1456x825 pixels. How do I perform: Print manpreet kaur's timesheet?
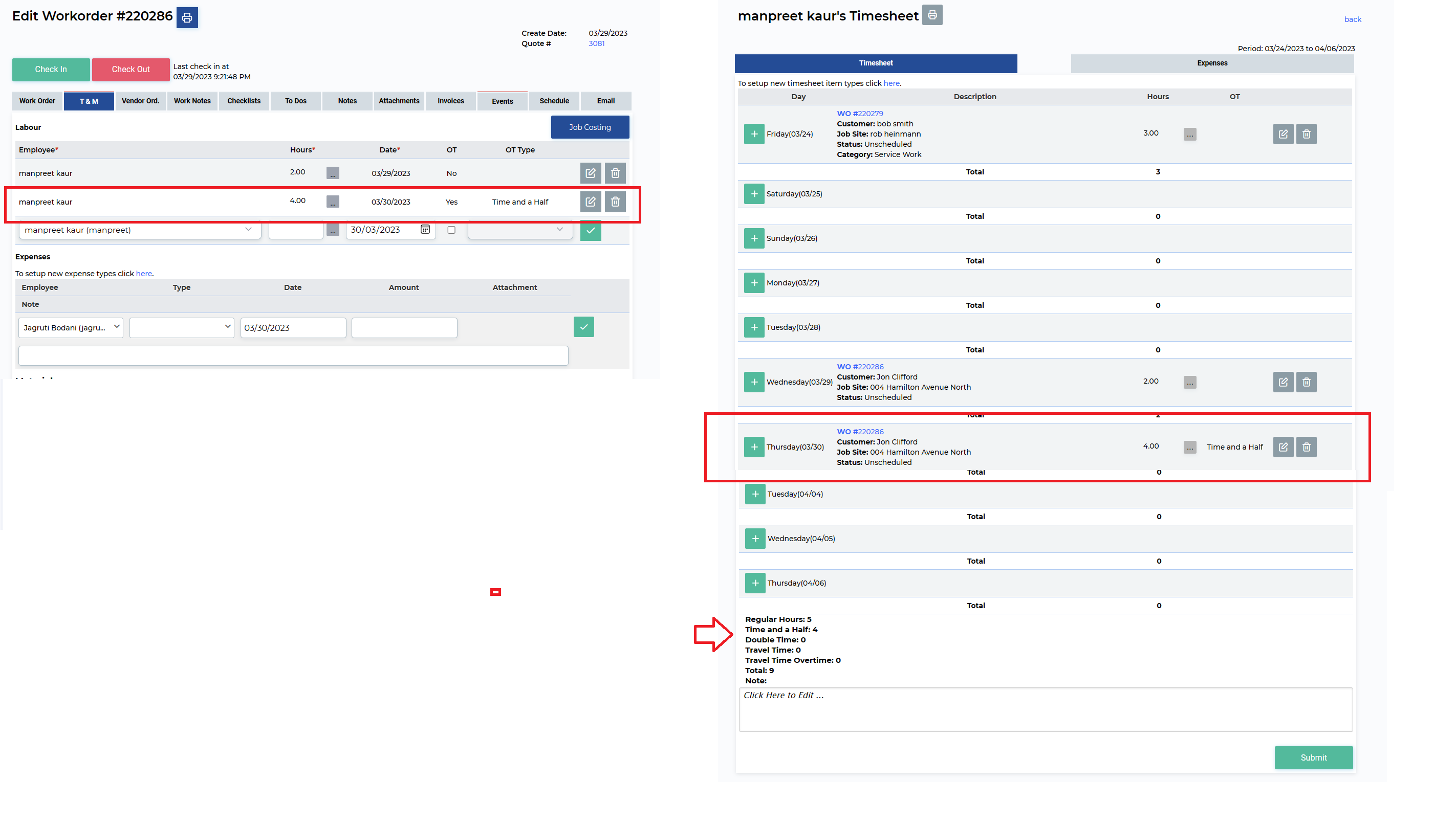[931, 15]
